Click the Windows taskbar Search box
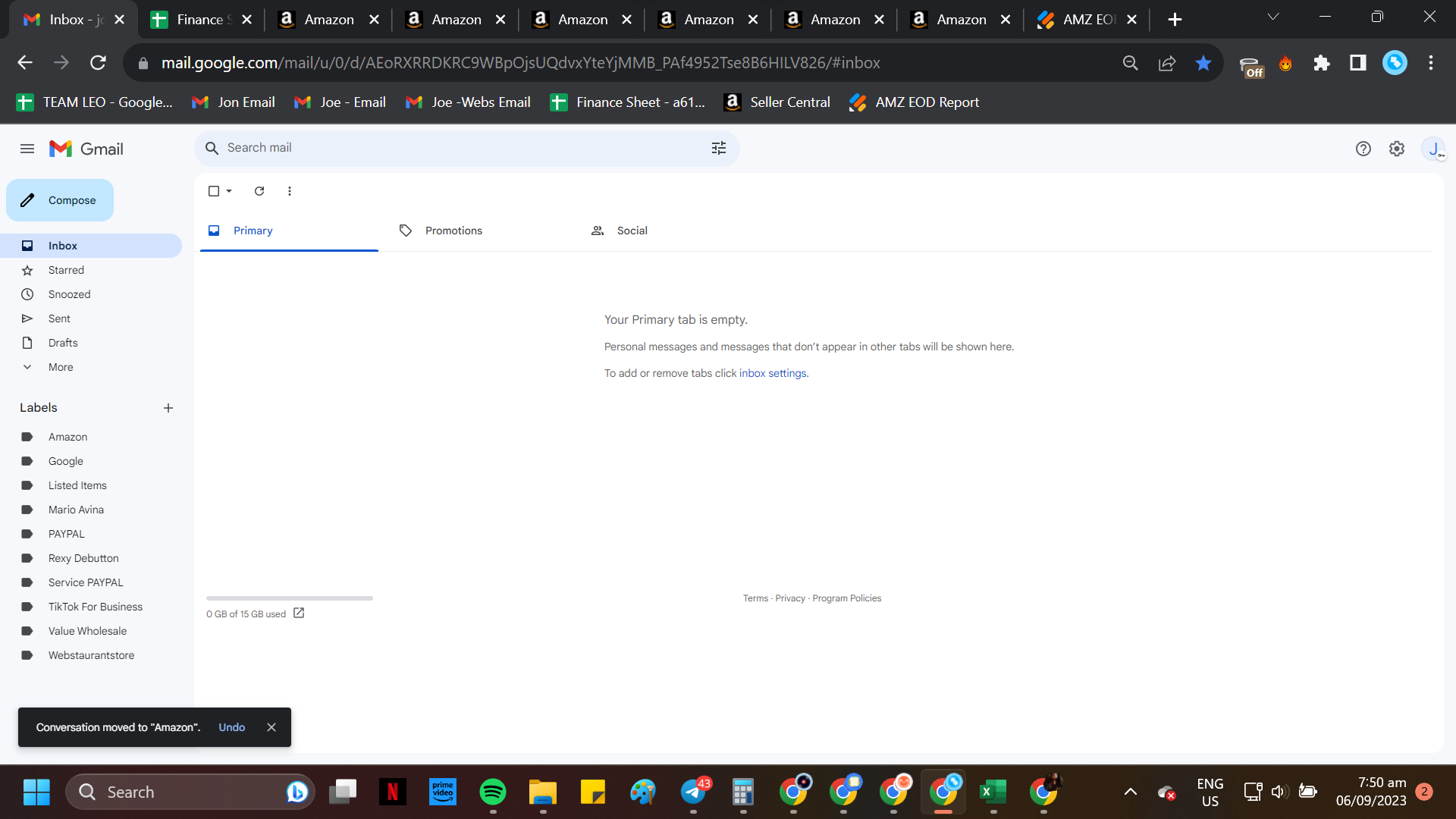Image resolution: width=1456 pixels, height=819 pixels. tap(190, 792)
